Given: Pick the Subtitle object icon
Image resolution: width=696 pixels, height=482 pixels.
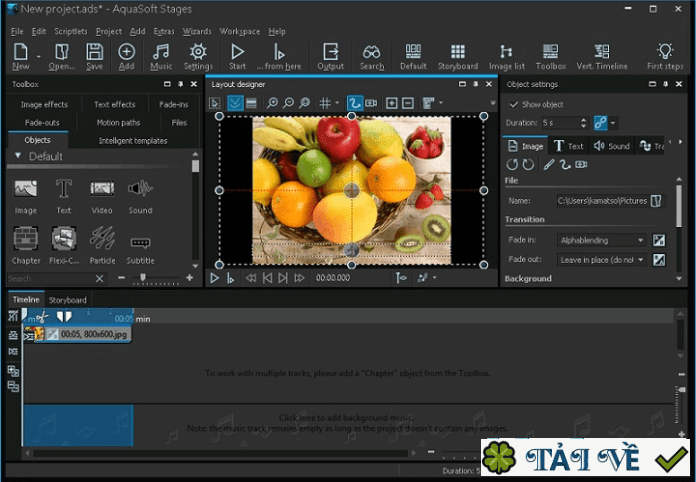Looking at the screenshot, I should 140,243.
